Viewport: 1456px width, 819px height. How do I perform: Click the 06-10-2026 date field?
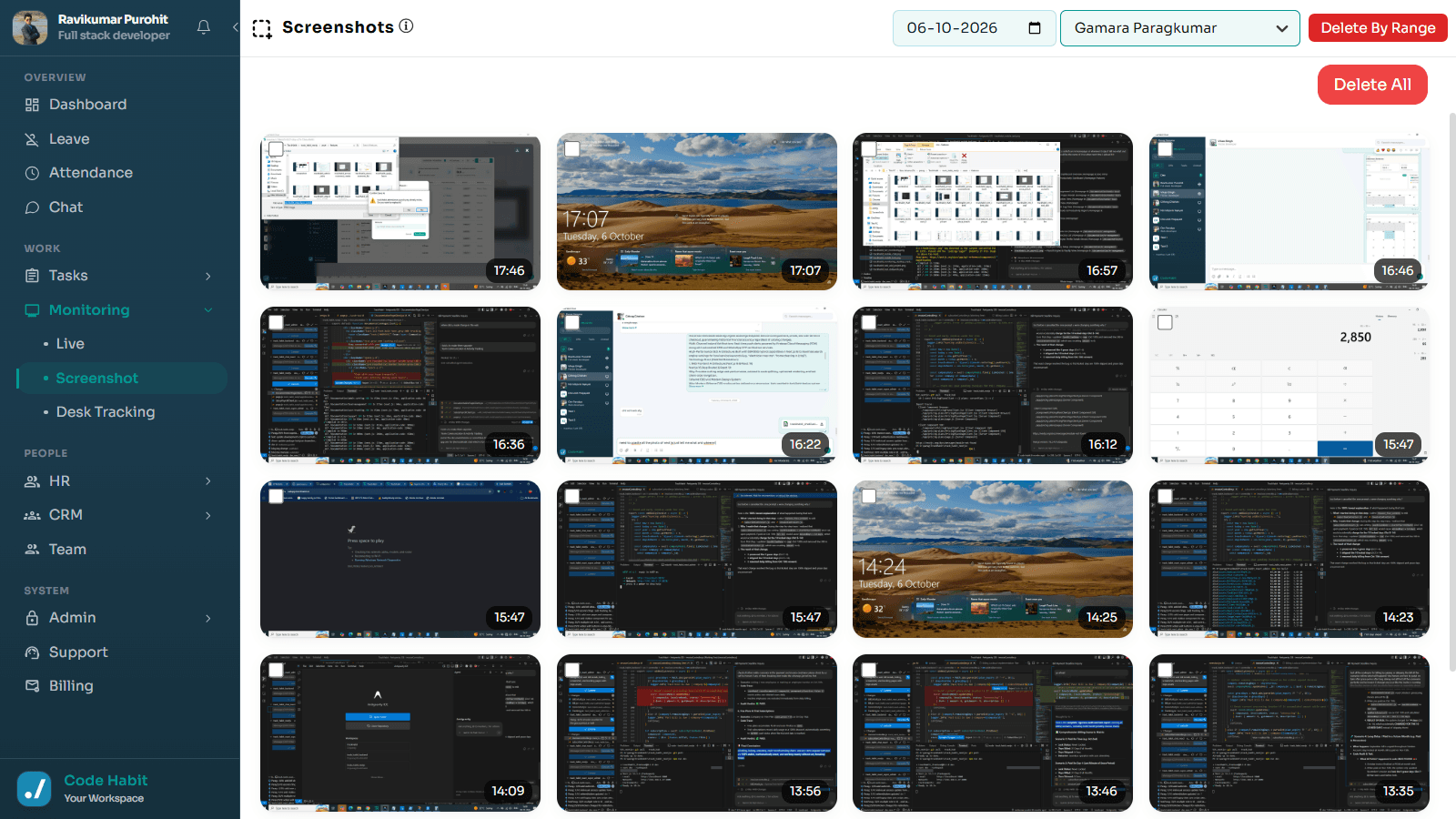click(x=974, y=28)
